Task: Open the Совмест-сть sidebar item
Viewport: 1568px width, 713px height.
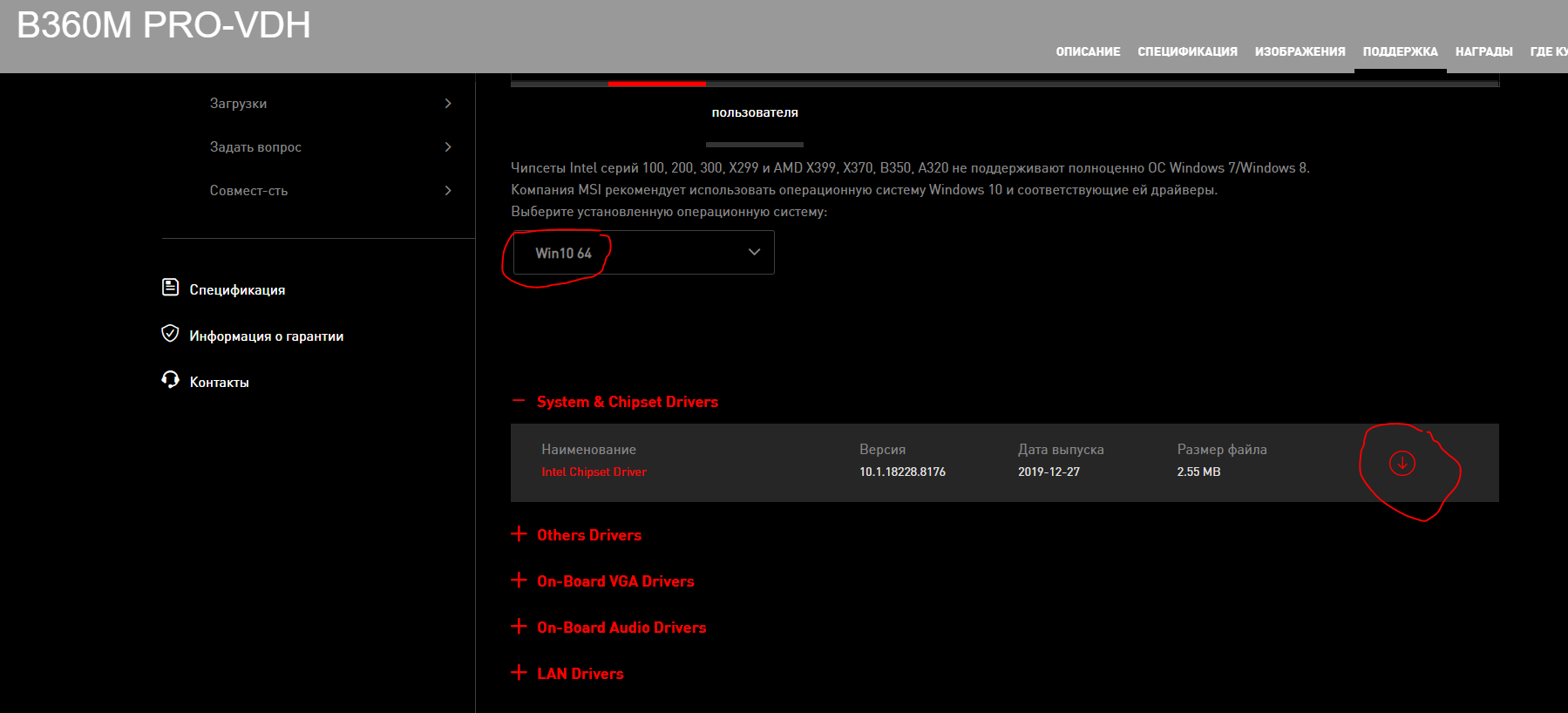Action: 248,190
